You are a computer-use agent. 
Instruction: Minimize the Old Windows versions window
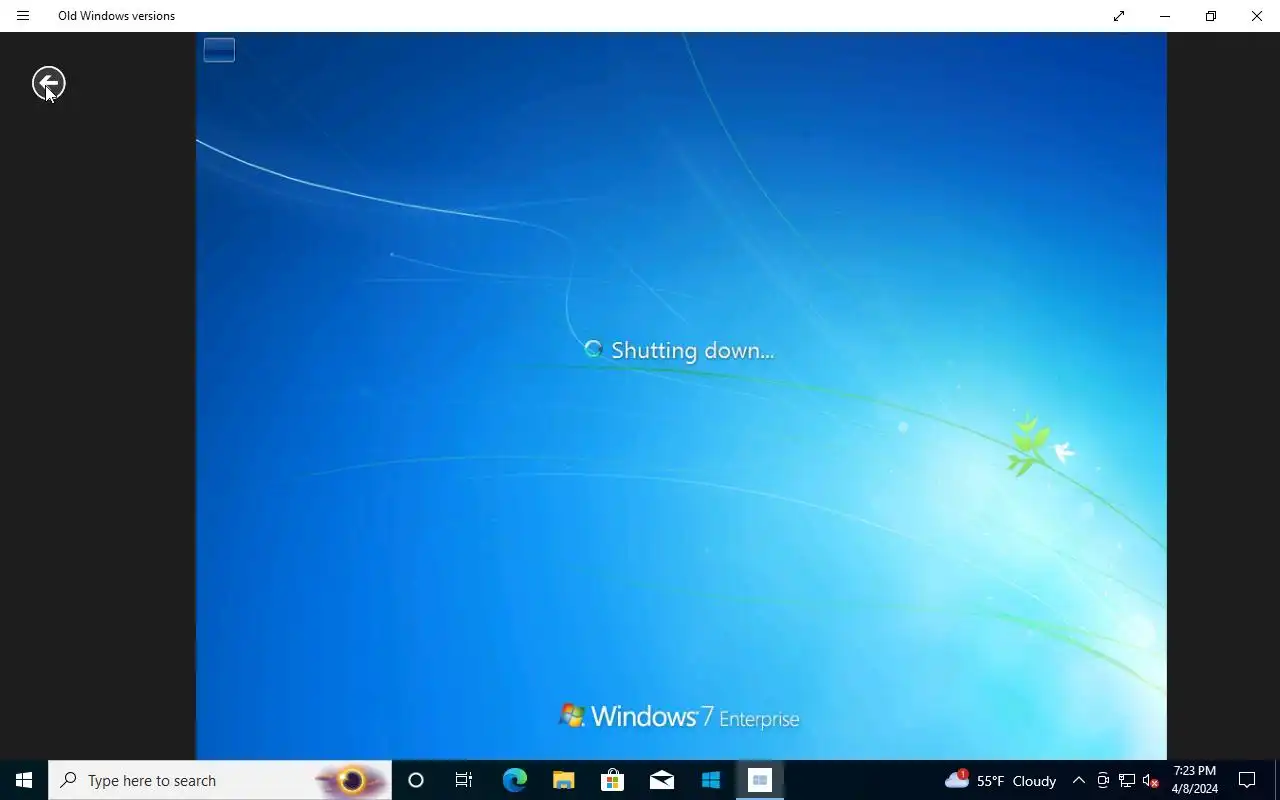[x=1165, y=16]
